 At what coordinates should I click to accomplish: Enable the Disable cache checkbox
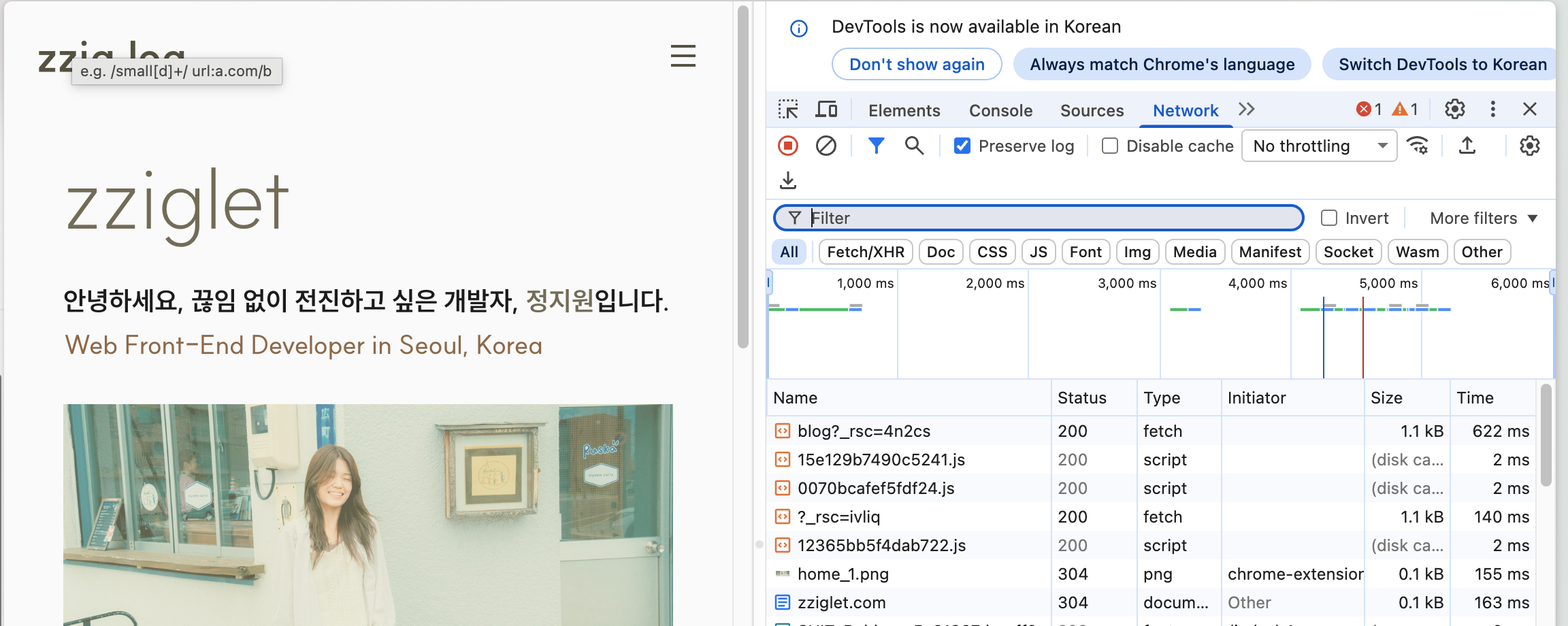pyautogui.click(x=1110, y=146)
